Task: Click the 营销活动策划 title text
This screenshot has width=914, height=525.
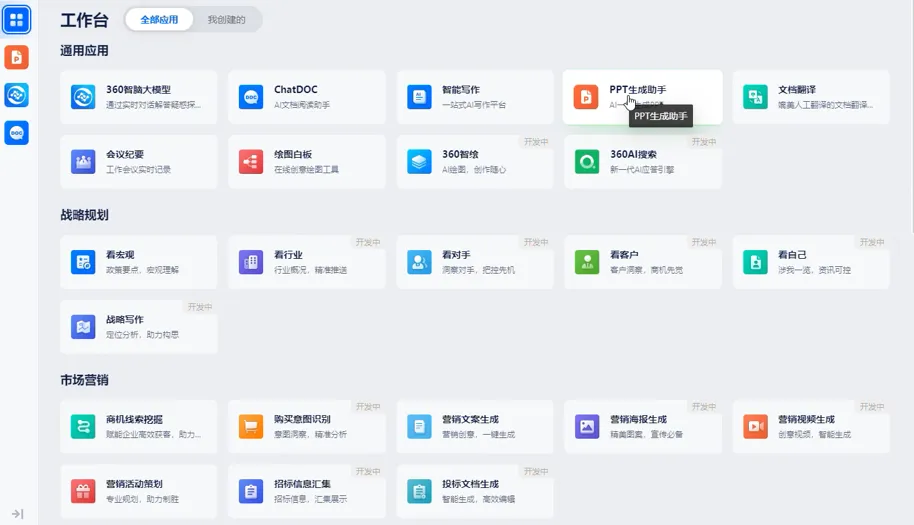Action: point(134,484)
